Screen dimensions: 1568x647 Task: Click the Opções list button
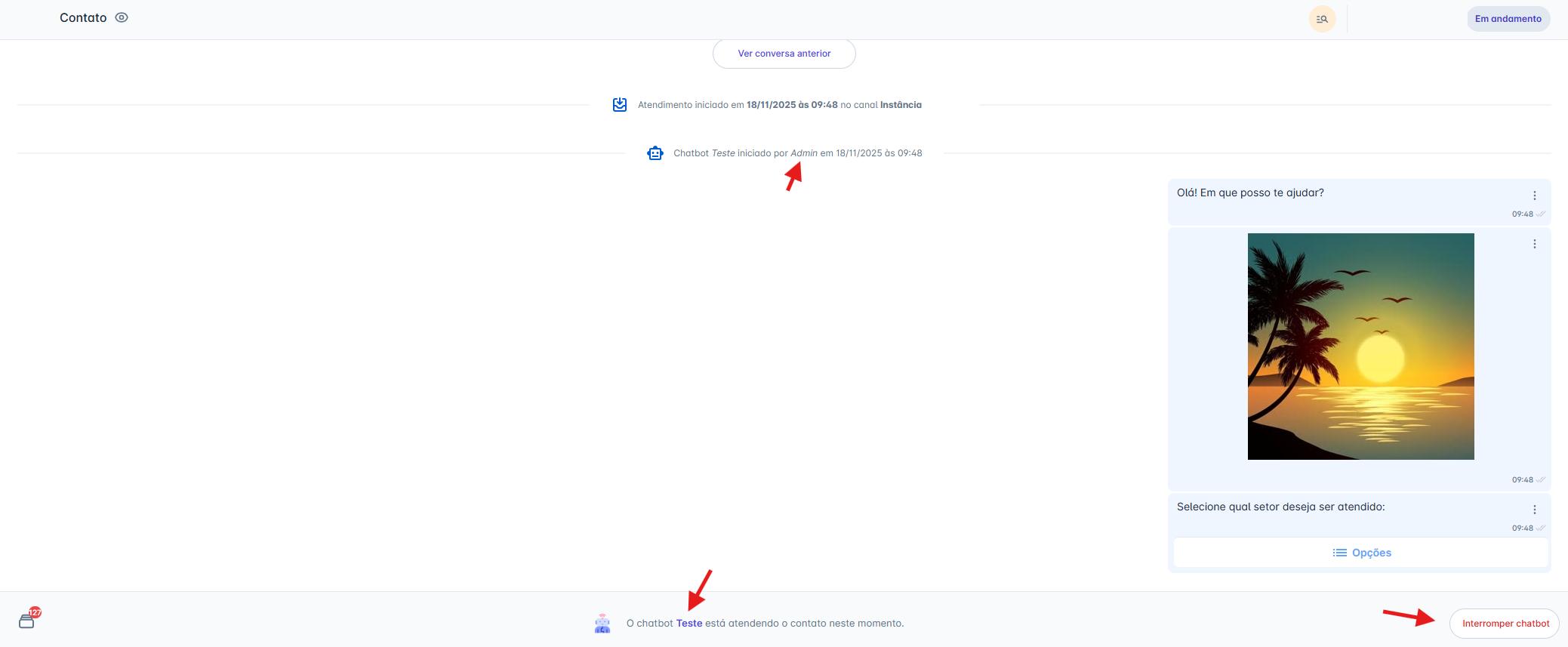[x=1360, y=553]
